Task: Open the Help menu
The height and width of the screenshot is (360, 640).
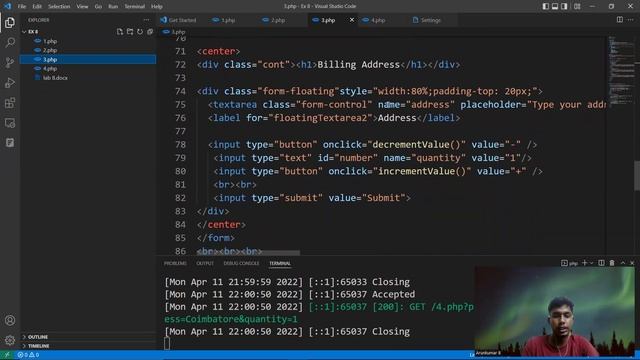Action: click(157, 7)
